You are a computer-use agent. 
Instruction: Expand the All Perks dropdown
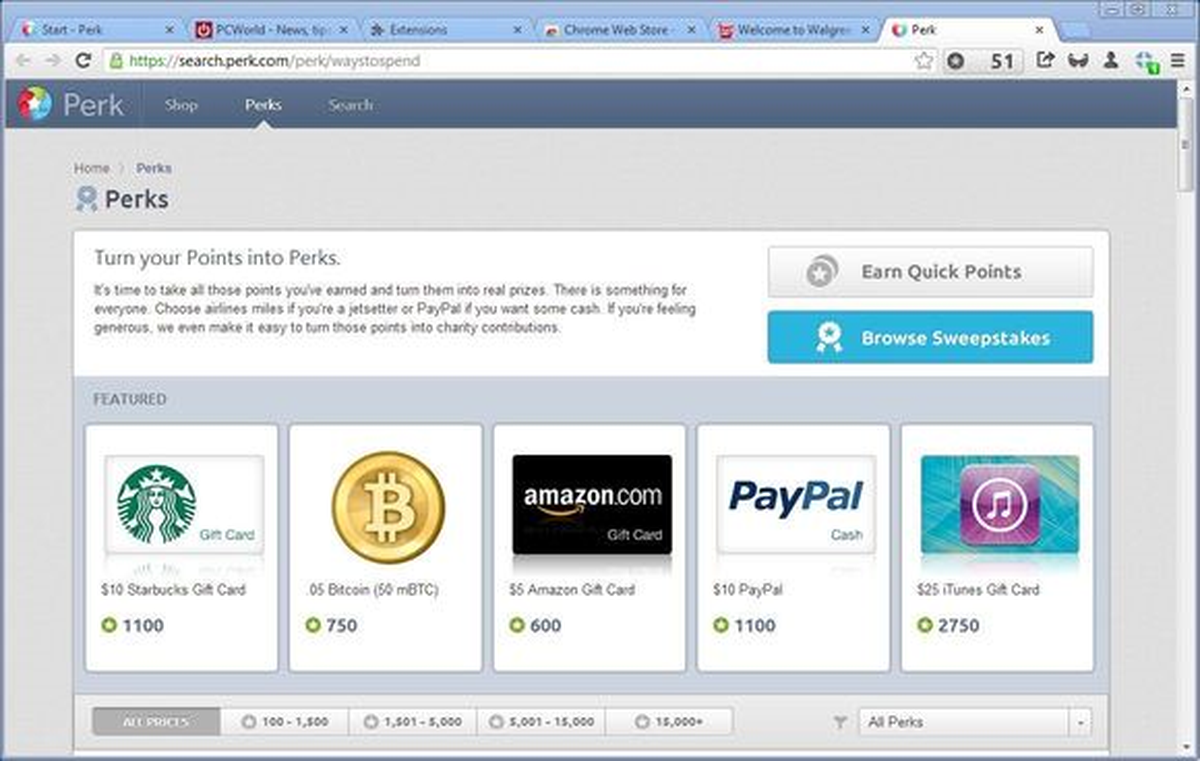975,721
